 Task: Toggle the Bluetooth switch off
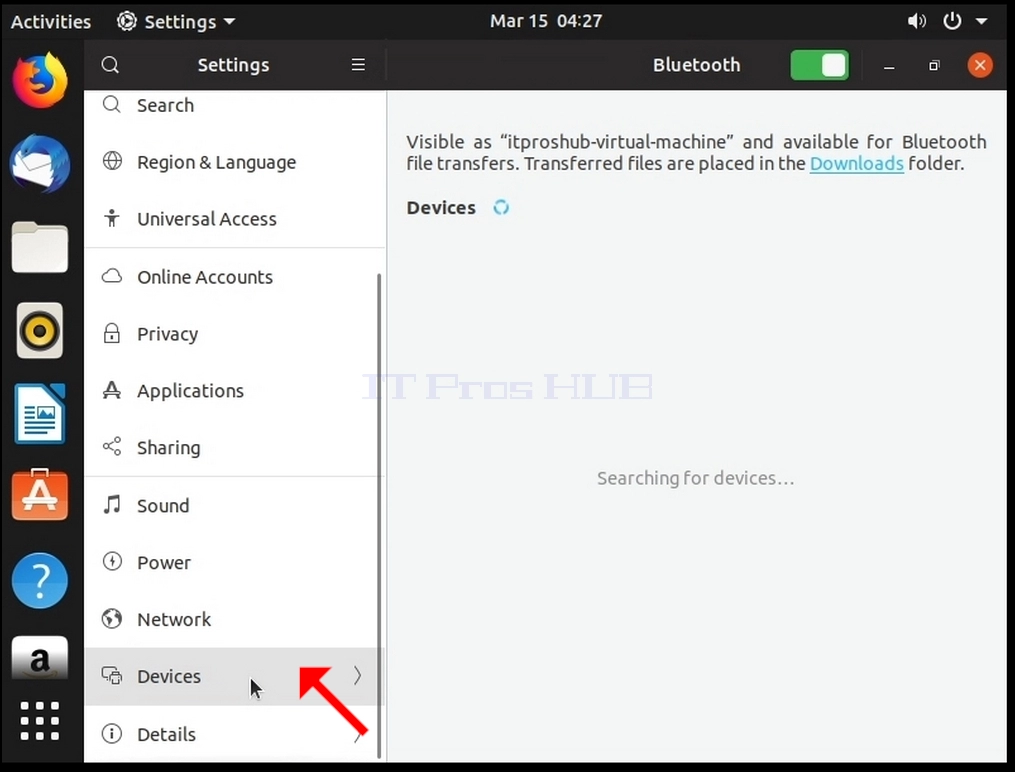click(x=820, y=65)
